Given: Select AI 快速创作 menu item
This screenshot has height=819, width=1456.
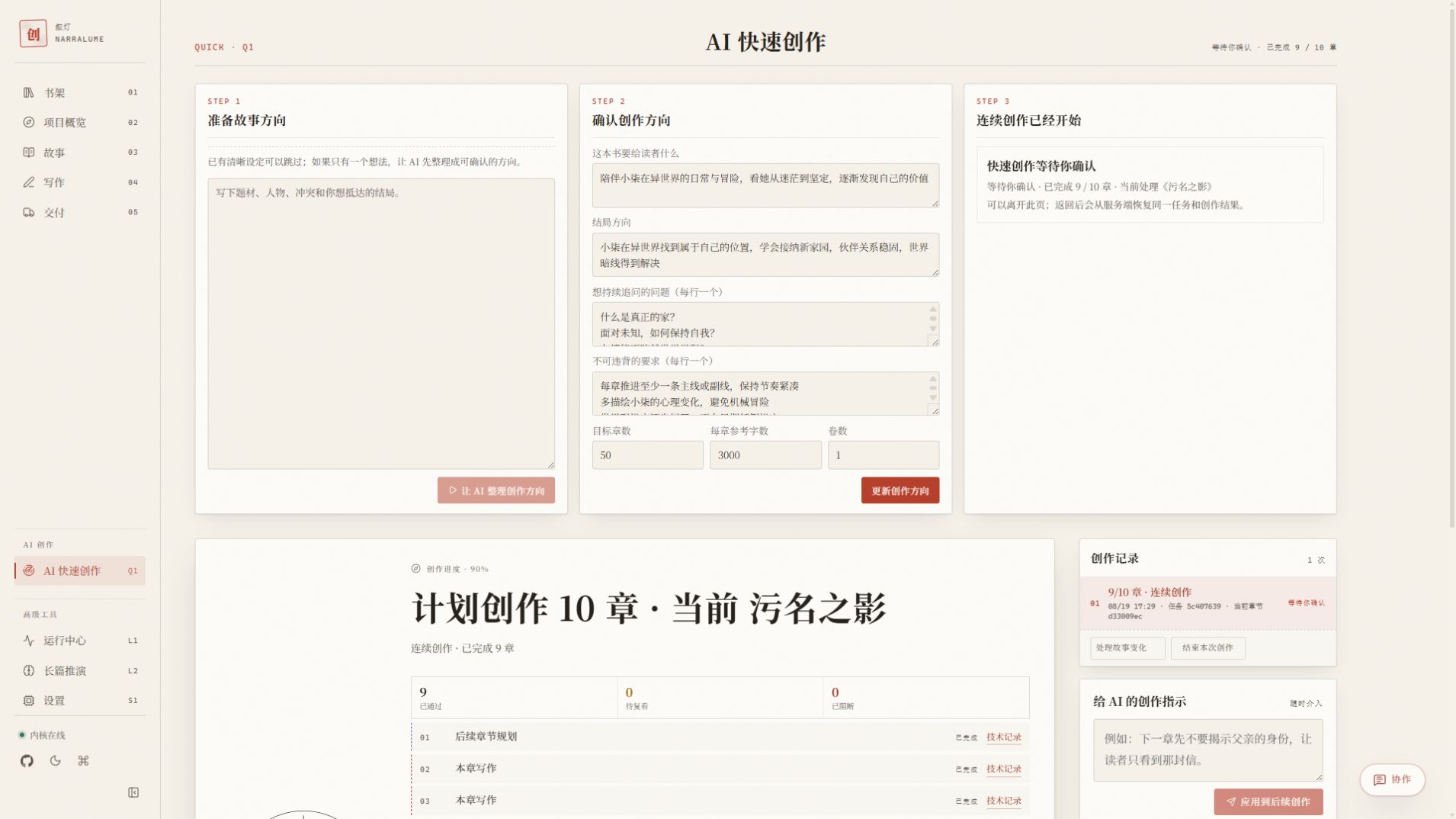Looking at the screenshot, I should click(80, 571).
